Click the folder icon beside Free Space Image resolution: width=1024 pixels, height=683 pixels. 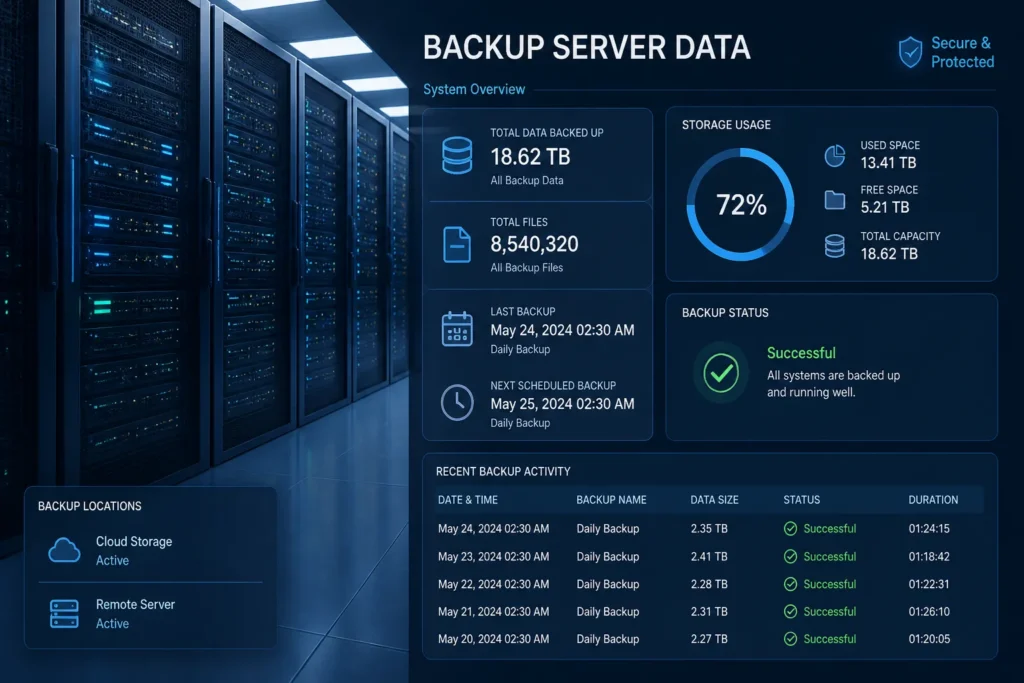pyautogui.click(x=835, y=200)
